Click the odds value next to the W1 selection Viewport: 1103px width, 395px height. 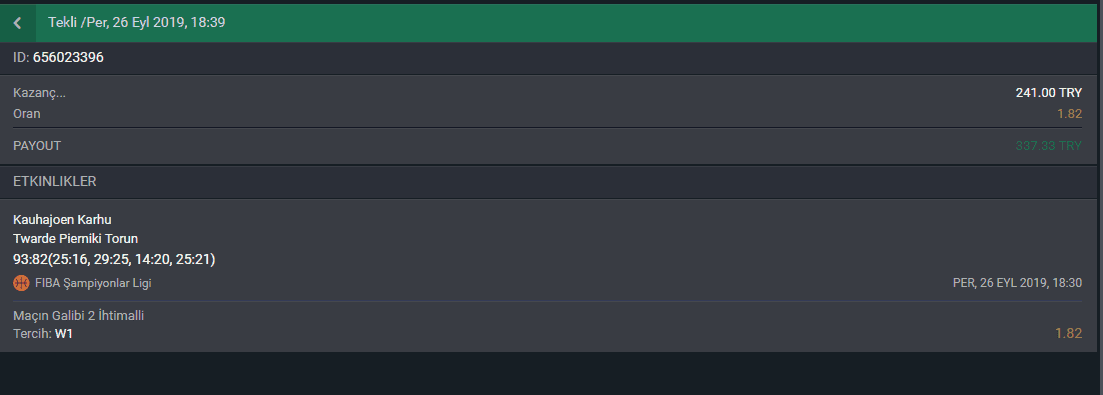(1069, 334)
